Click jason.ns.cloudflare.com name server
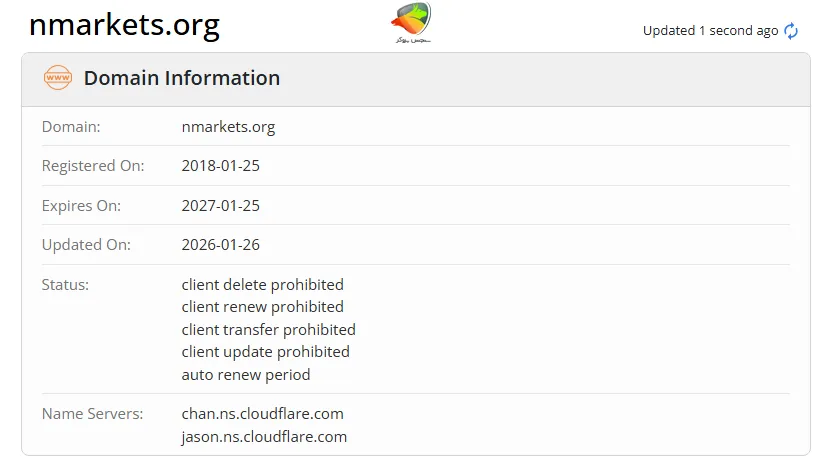This screenshot has width=821, height=465. point(264,437)
